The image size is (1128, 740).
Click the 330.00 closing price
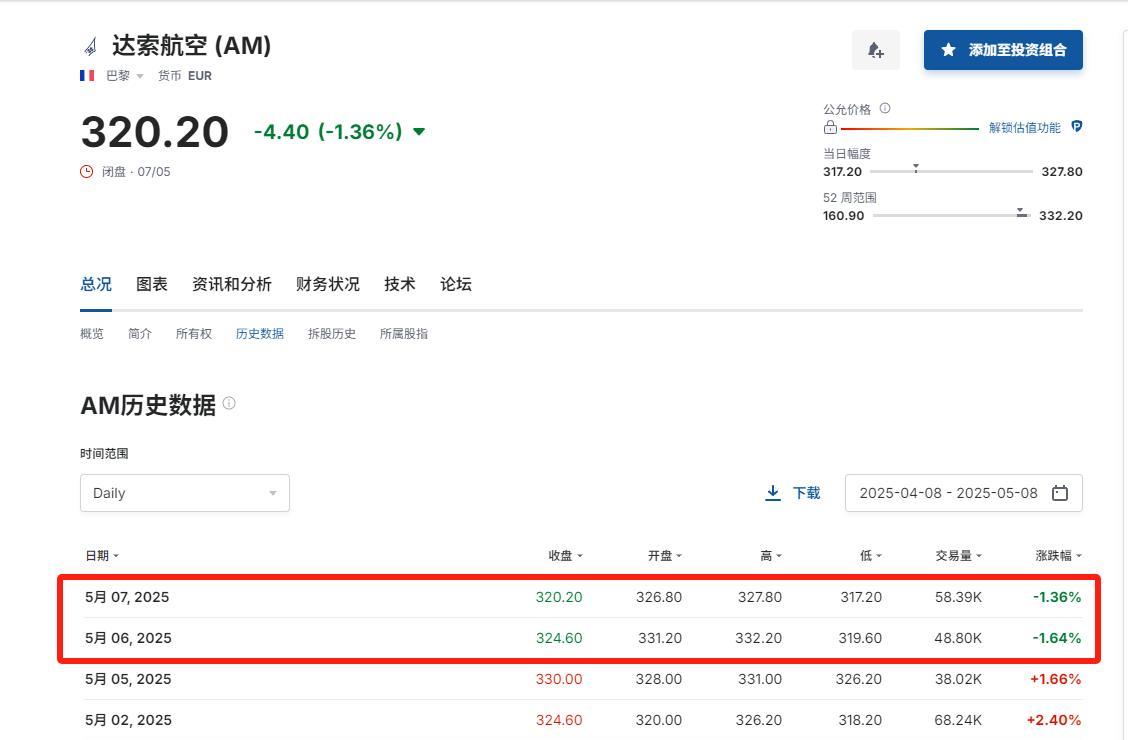coord(559,679)
